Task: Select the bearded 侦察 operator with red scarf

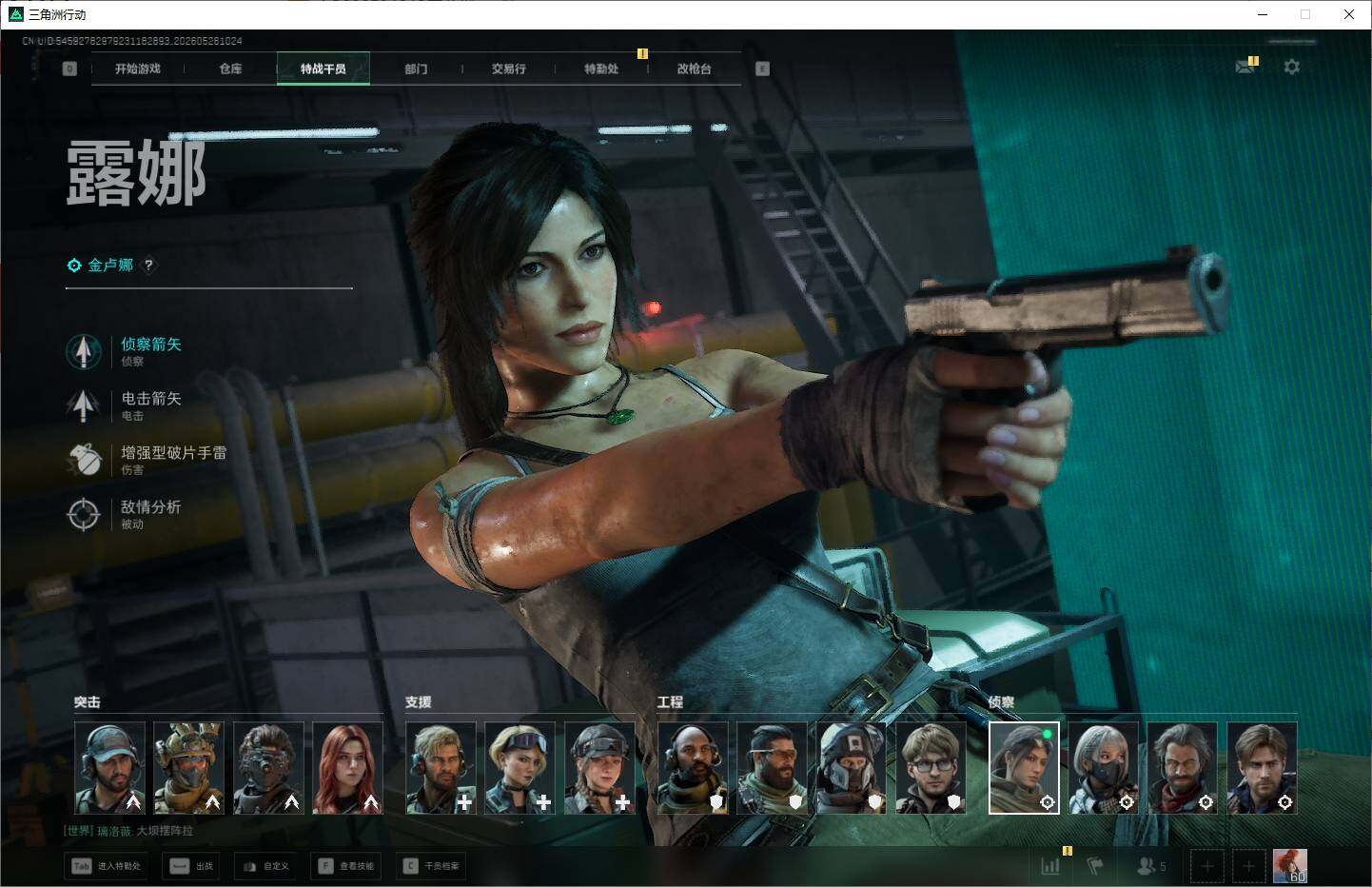Action: [x=1183, y=768]
